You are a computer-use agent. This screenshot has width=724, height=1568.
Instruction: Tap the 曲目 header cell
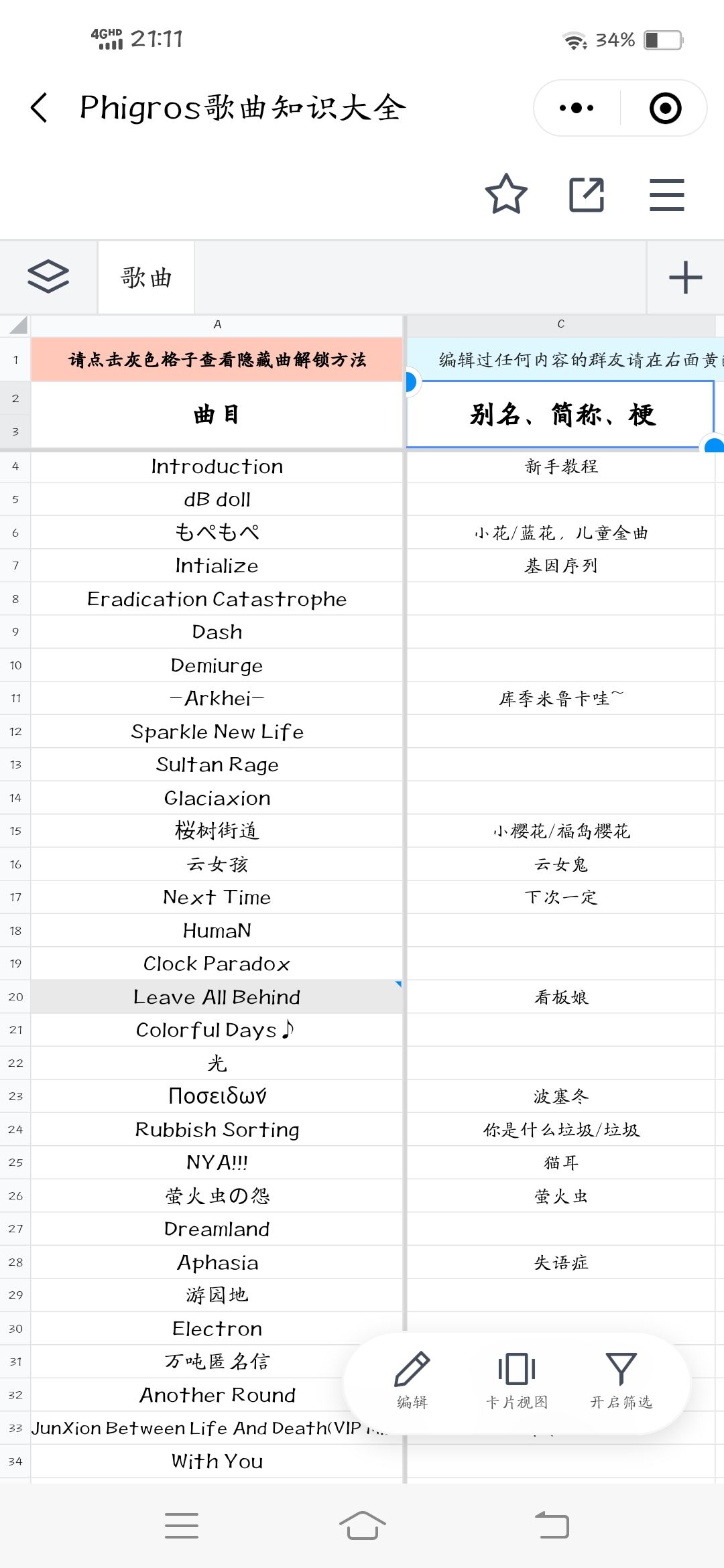(217, 415)
